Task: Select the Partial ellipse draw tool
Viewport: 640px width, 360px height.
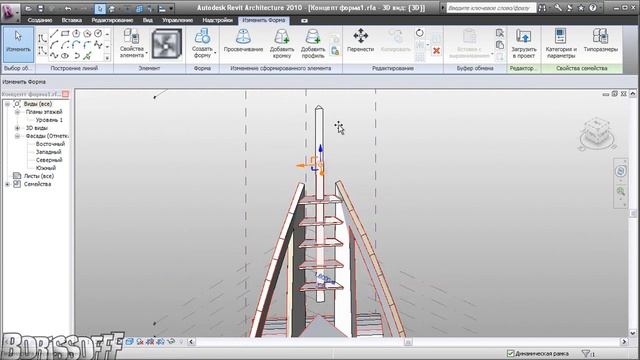Action: coord(76,56)
